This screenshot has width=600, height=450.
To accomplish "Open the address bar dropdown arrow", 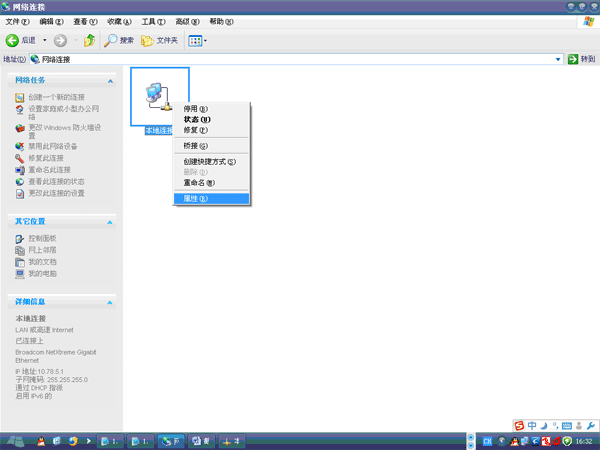I will tap(559, 60).
